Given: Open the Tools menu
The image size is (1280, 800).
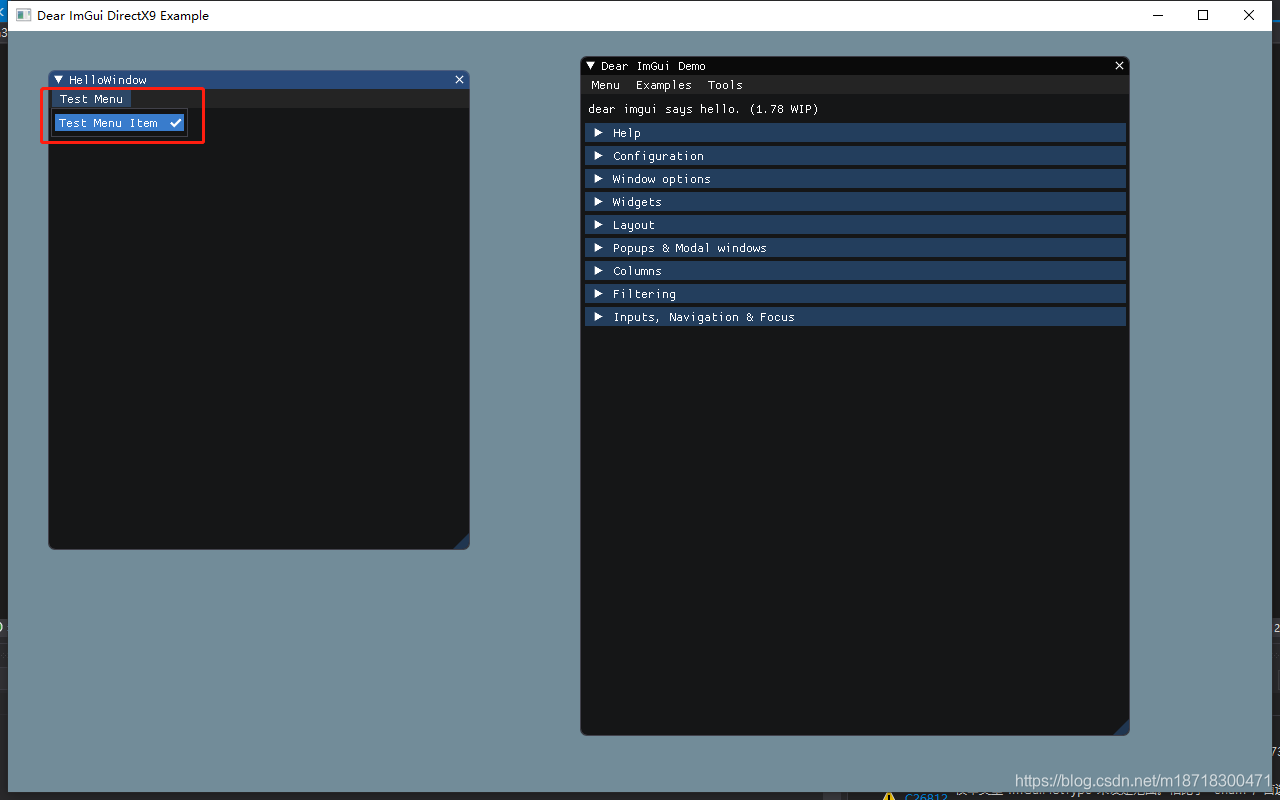Looking at the screenshot, I should tap(725, 85).
